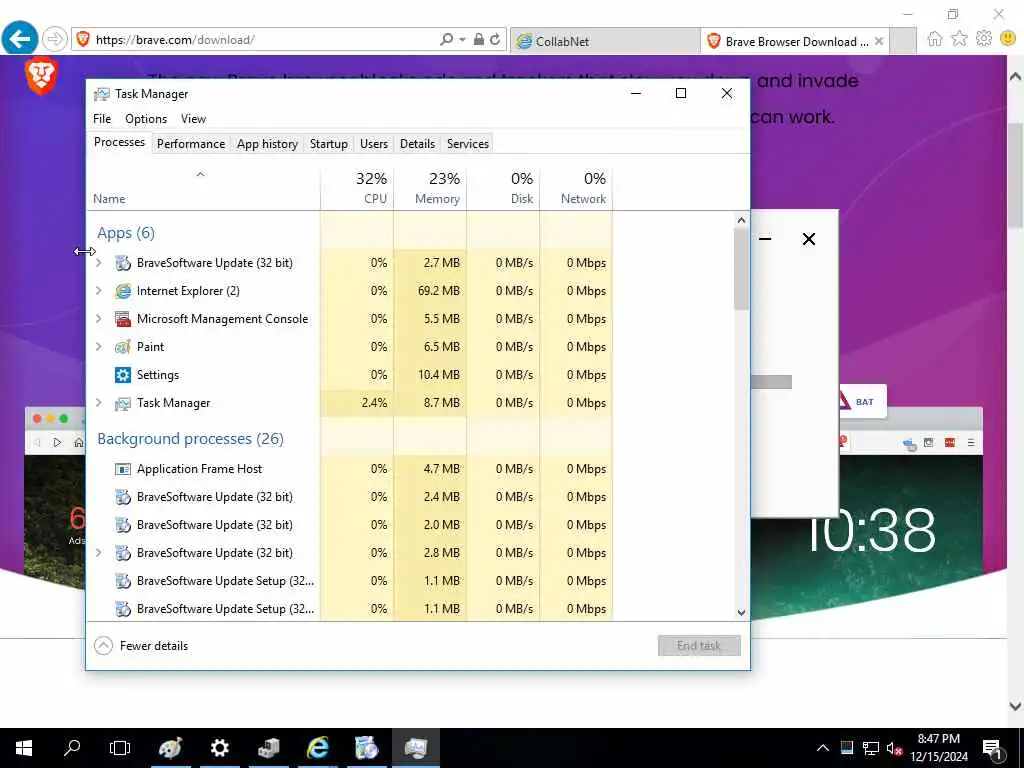Expand the Task Manager process row
The image size is (1024, 768).
[99, 403]
